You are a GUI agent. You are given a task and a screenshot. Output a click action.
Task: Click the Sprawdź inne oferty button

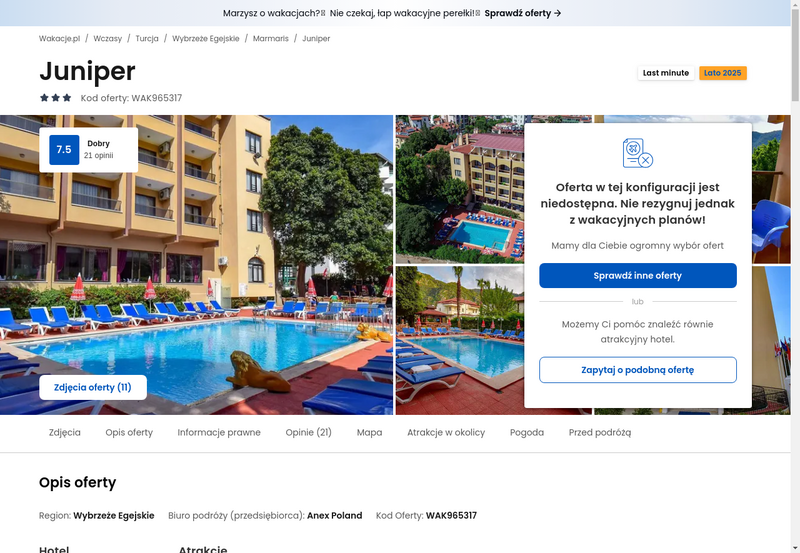638,275
